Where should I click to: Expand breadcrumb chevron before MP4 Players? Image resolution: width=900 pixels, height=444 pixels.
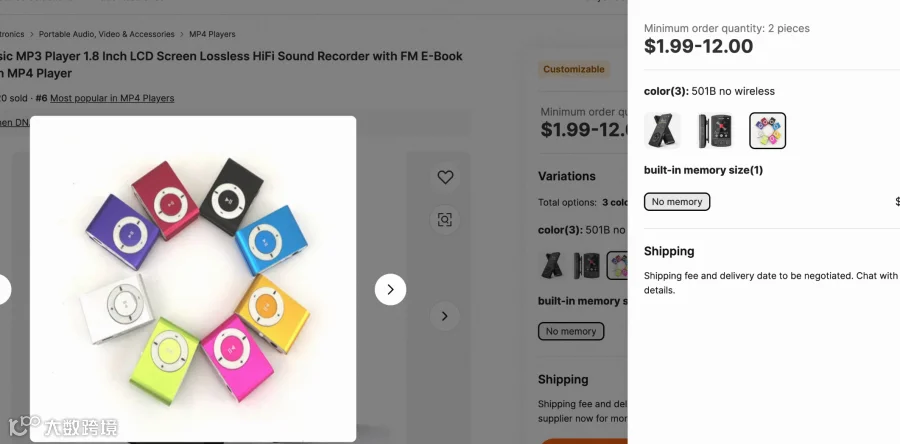coord(182,34)
